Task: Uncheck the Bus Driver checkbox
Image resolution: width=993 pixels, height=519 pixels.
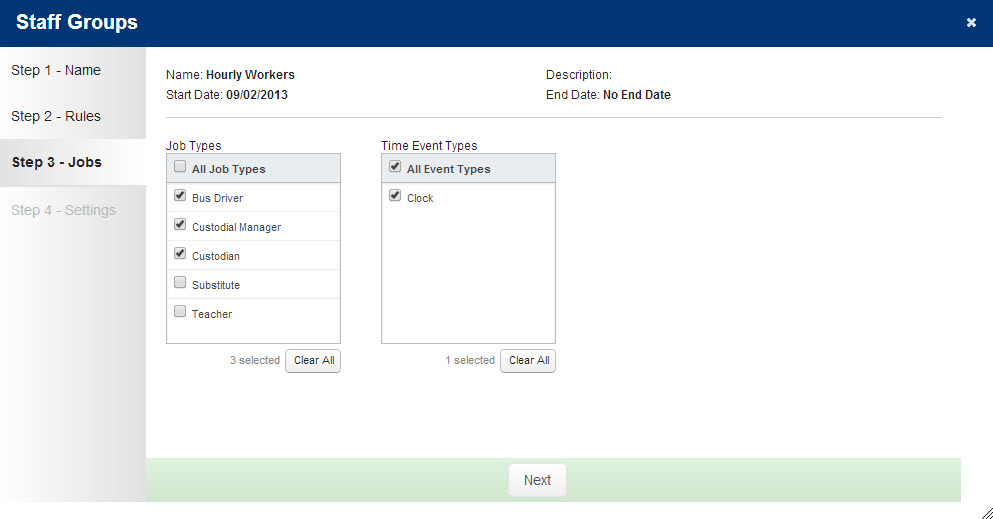Action: coord(180,195)
